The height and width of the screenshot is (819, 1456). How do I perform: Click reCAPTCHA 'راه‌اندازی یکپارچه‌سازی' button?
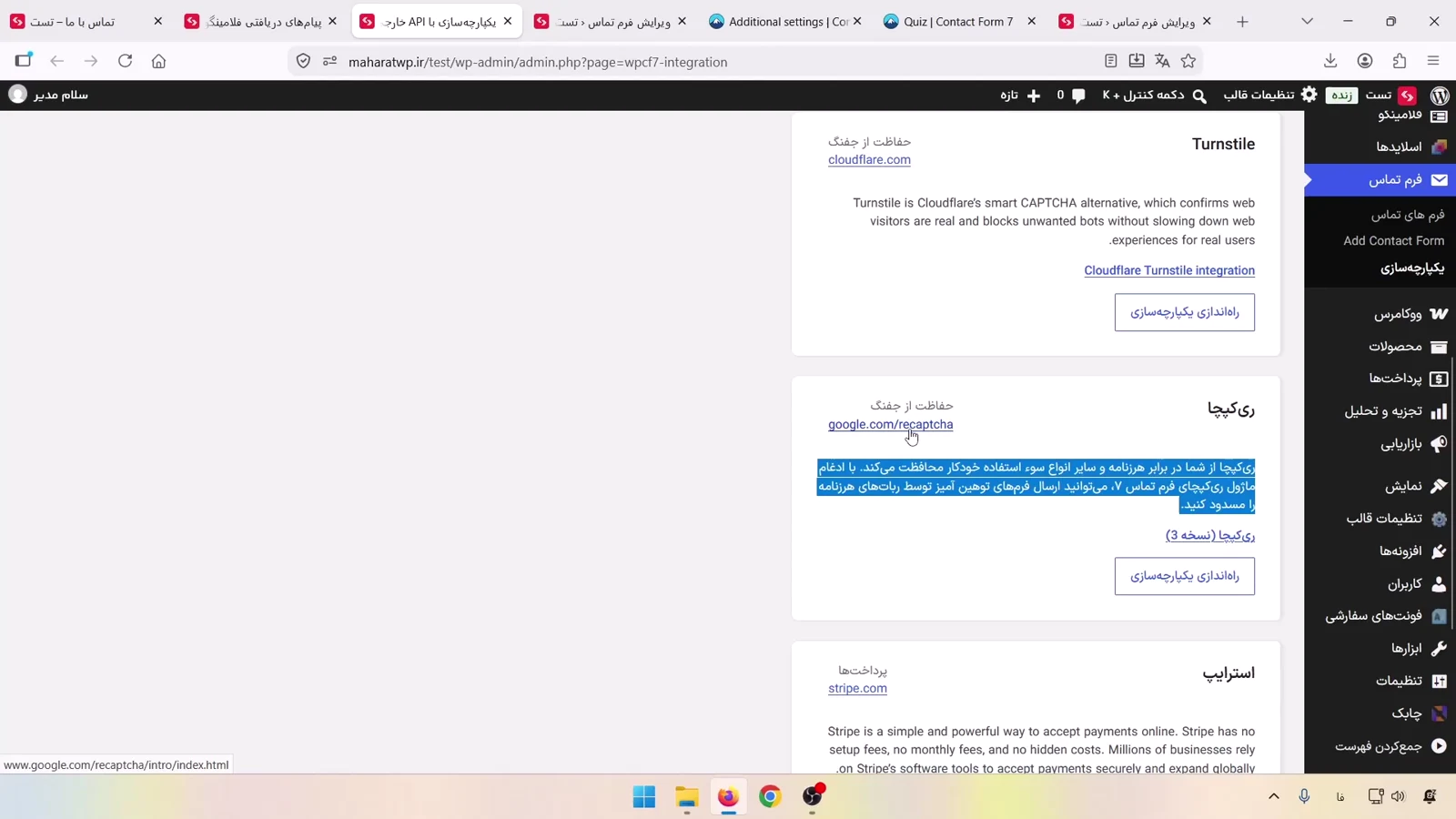1184,576
